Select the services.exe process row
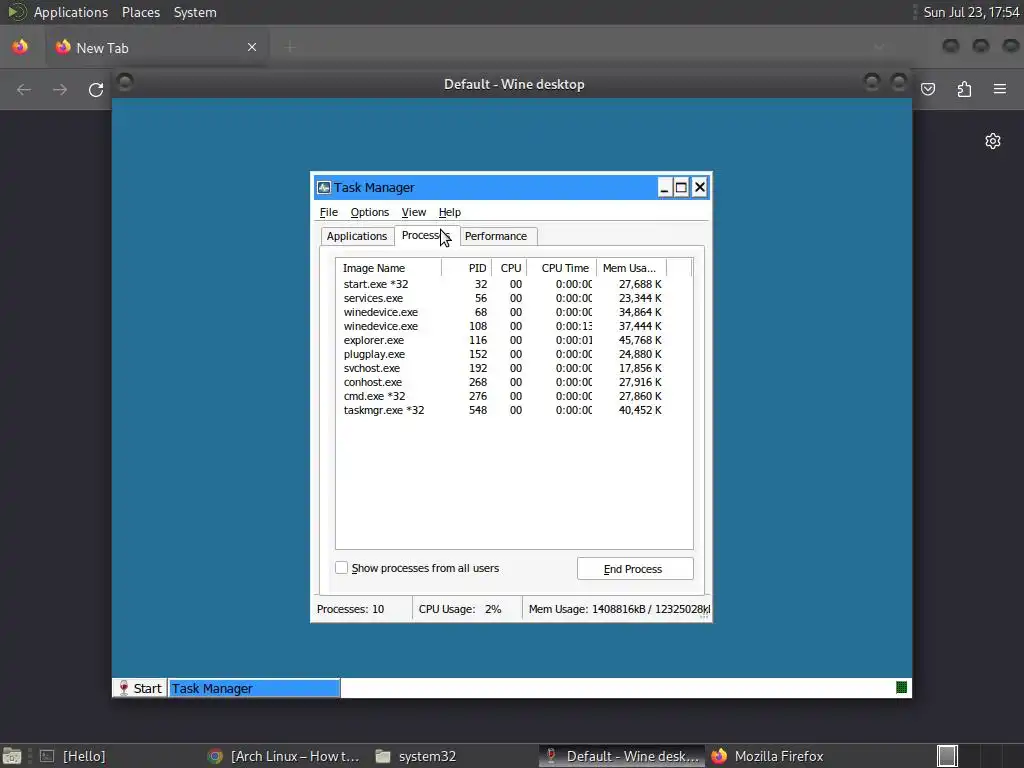Screen dimensions: 1024x768 [503, 298]
